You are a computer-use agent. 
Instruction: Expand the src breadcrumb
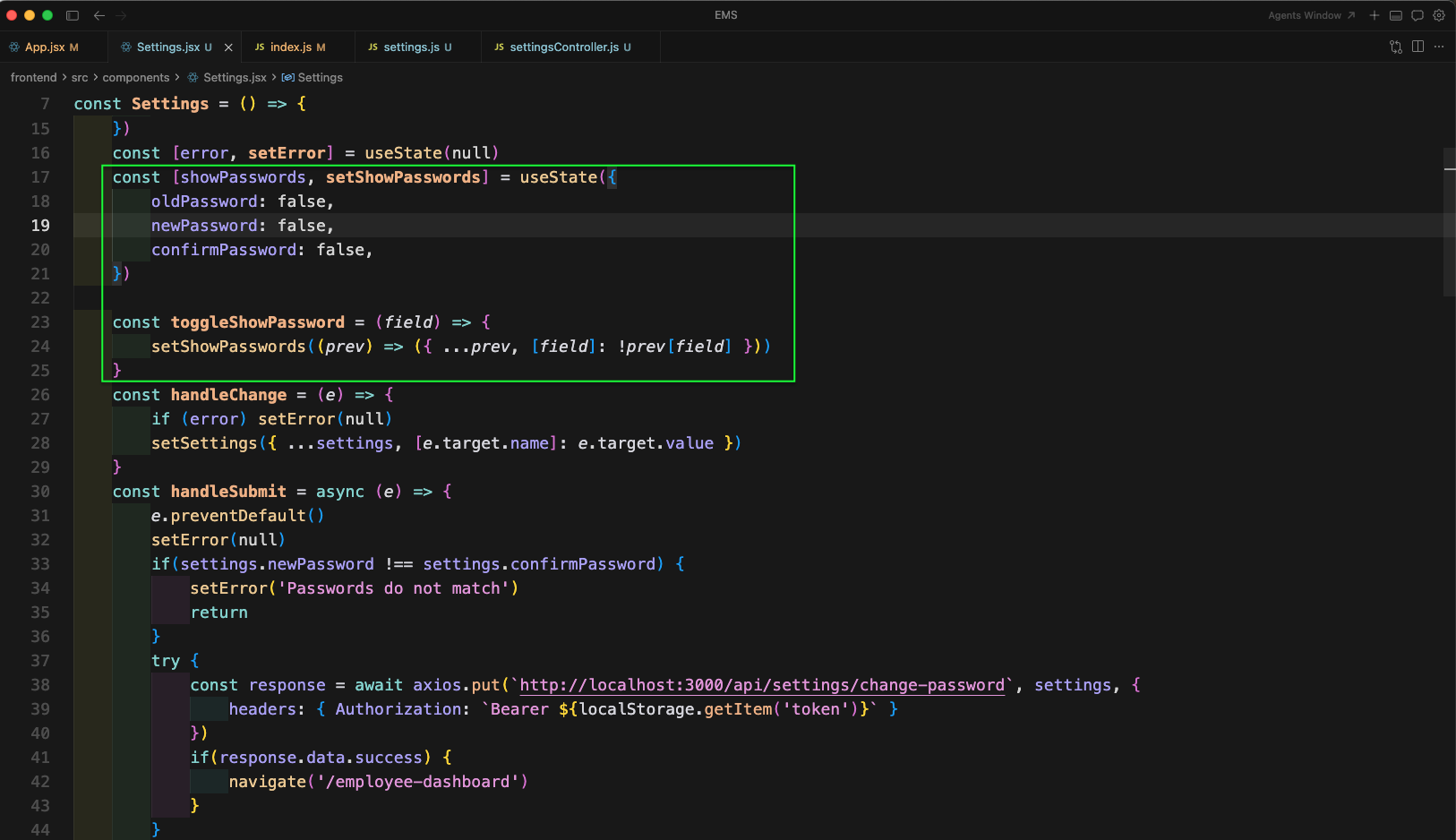[80, 78]
